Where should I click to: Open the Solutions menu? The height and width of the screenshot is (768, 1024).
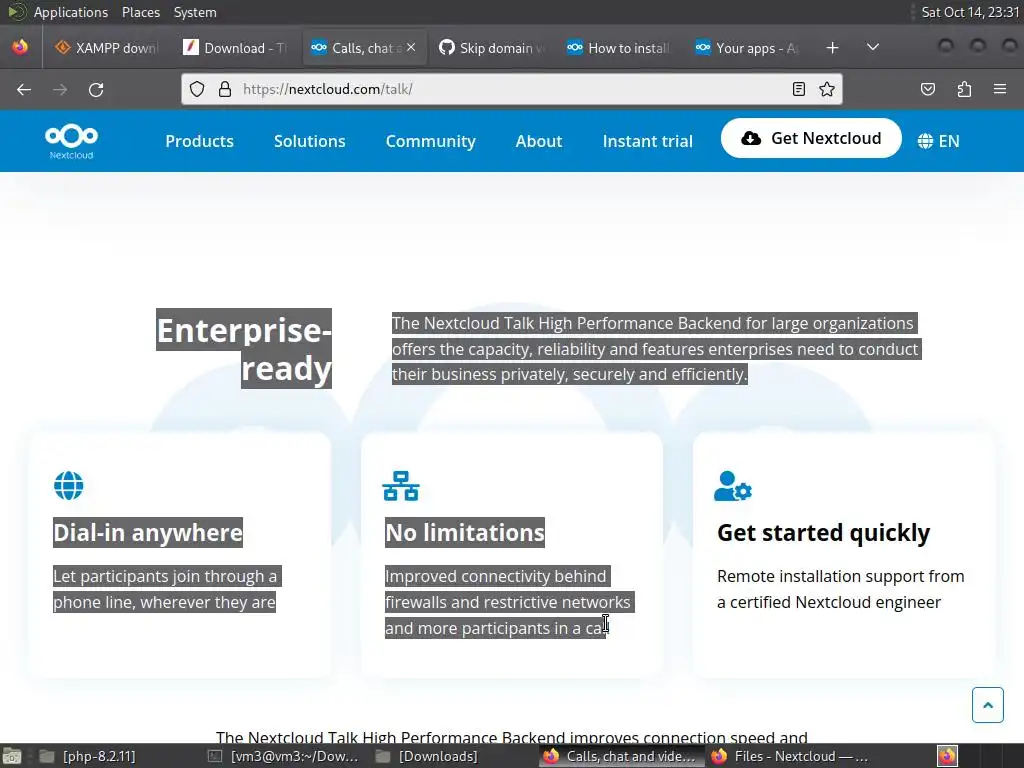(x=310, y=141)
